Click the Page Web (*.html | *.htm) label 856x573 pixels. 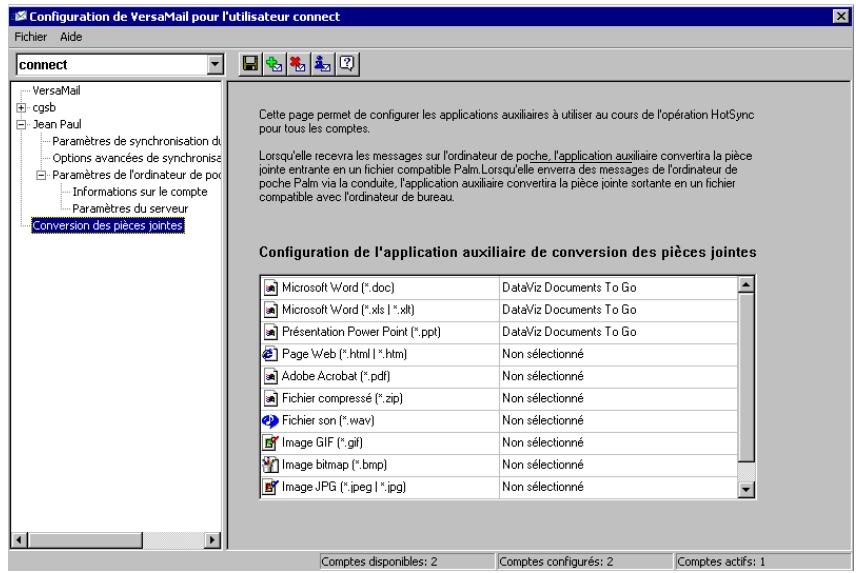344,354
